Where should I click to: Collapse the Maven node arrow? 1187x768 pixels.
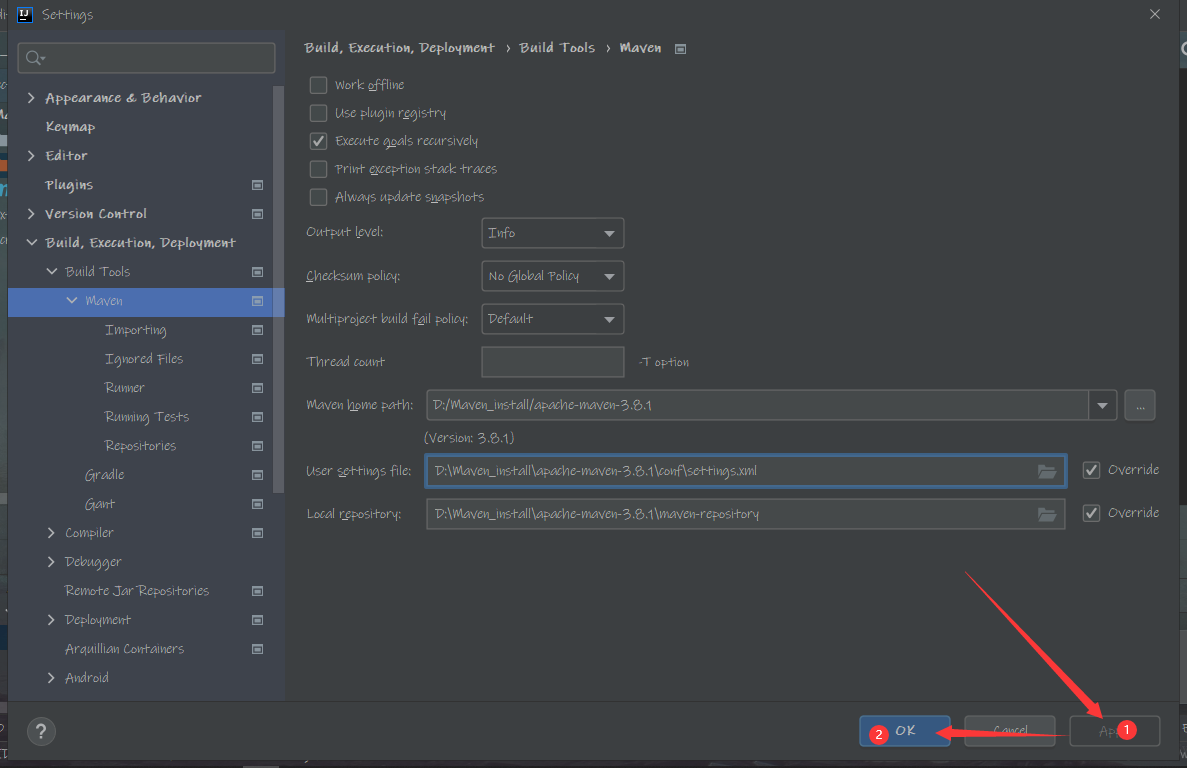coord(72,300)
